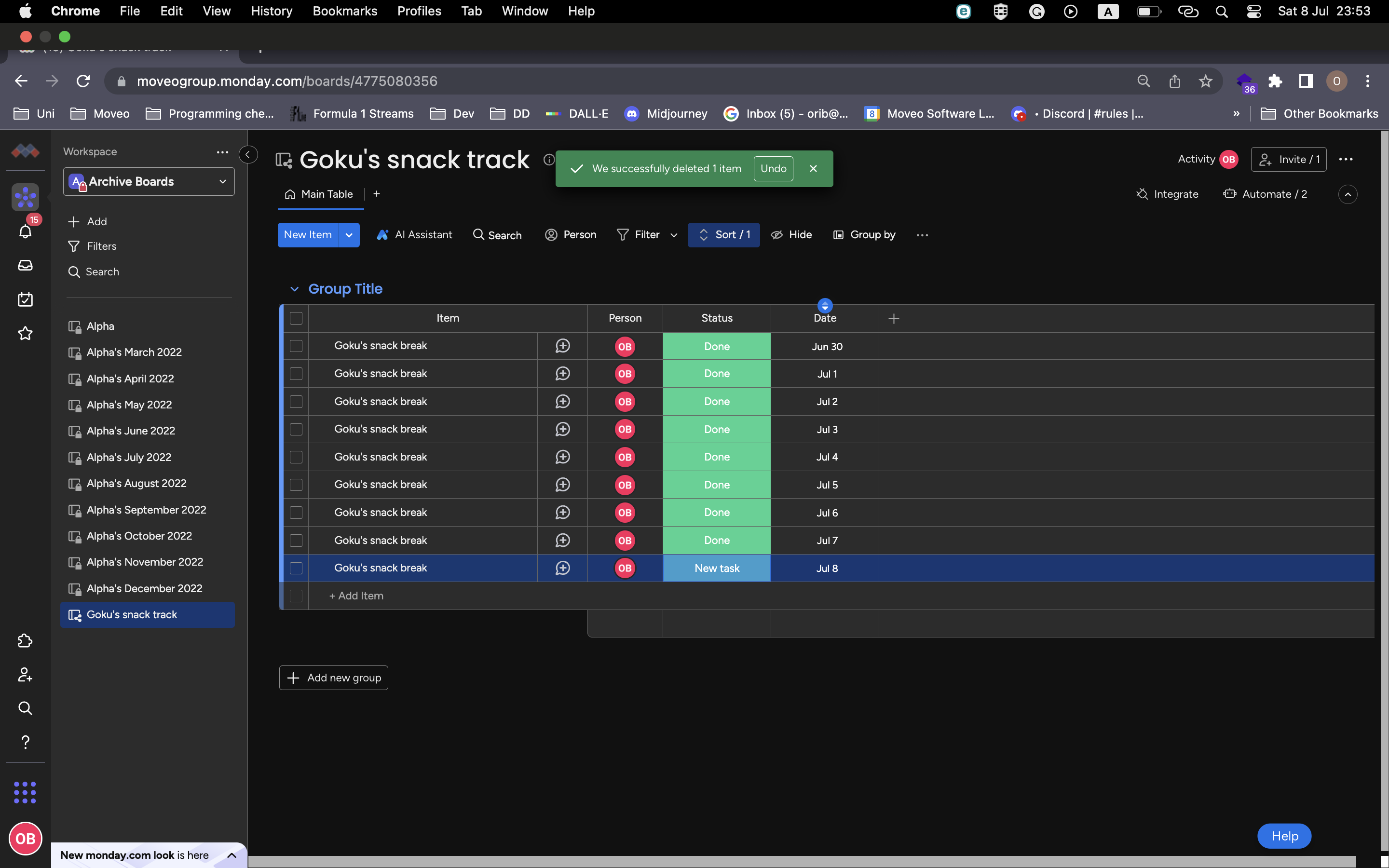This screenshot has height=868, width=1389.
Task: Open Automate / 2 panel
Action: (x=1266, y=194)
